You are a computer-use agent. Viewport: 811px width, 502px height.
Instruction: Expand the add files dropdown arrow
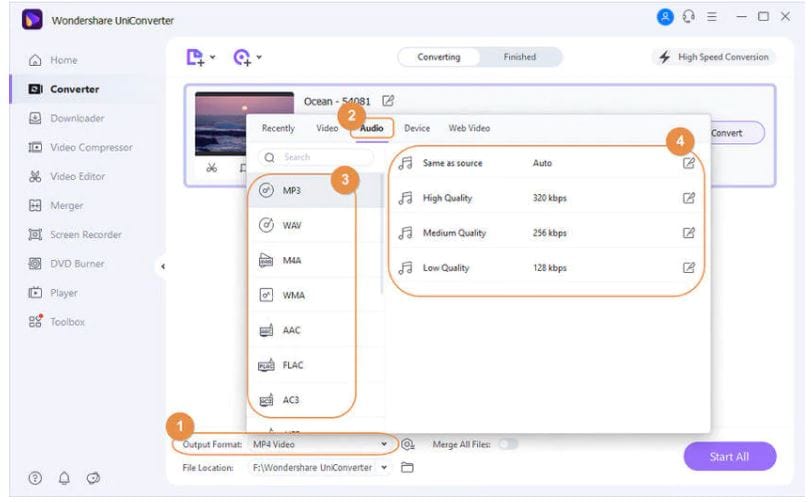coord(213,57)
